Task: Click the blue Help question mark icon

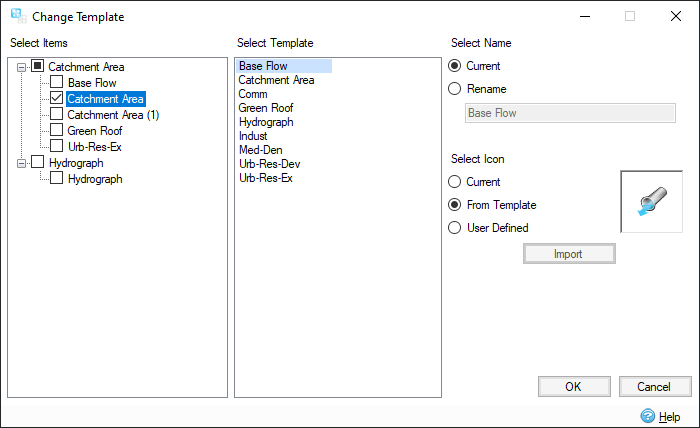Action: coord(647,416)
